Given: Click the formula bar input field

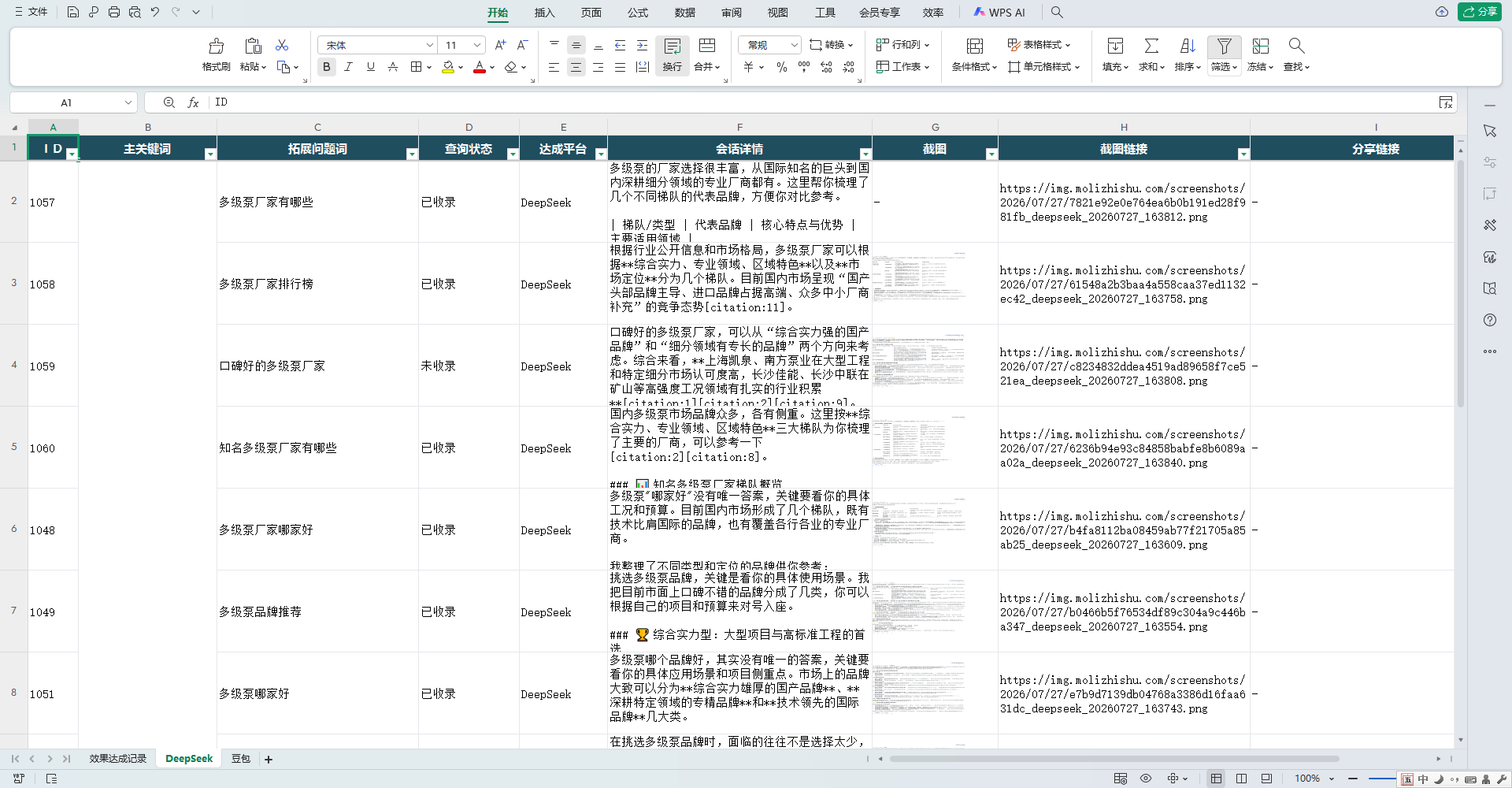Looking at the screenshot, I should (x=823, y=102).
